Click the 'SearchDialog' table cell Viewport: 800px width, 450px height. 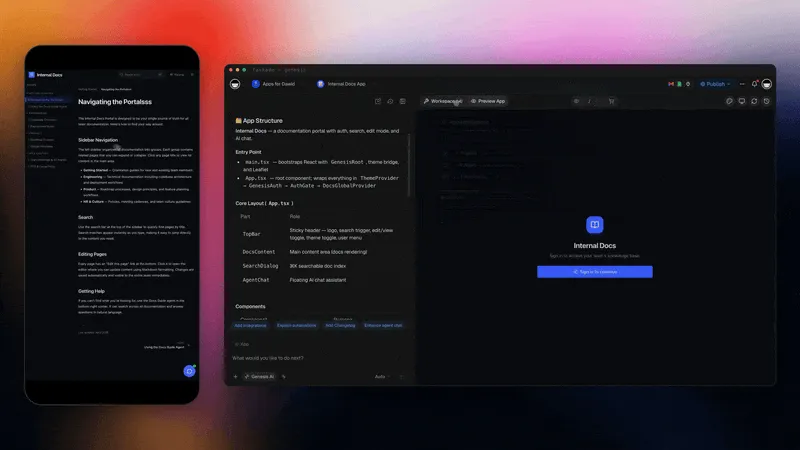click(260, 266)
